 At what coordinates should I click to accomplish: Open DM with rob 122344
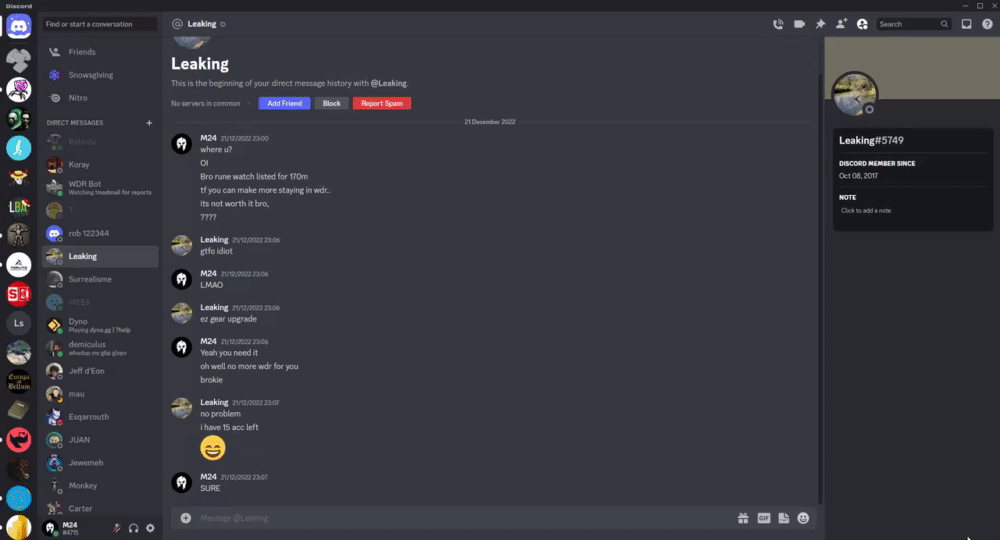[100, 233]
